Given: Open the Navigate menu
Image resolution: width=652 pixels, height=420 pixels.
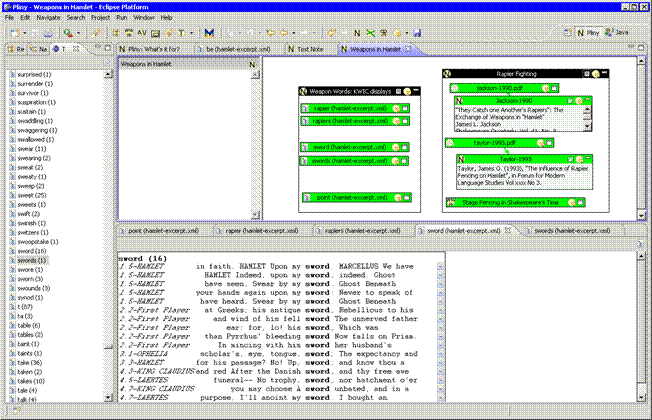Looking at the screenshot, I should point(48,18).
